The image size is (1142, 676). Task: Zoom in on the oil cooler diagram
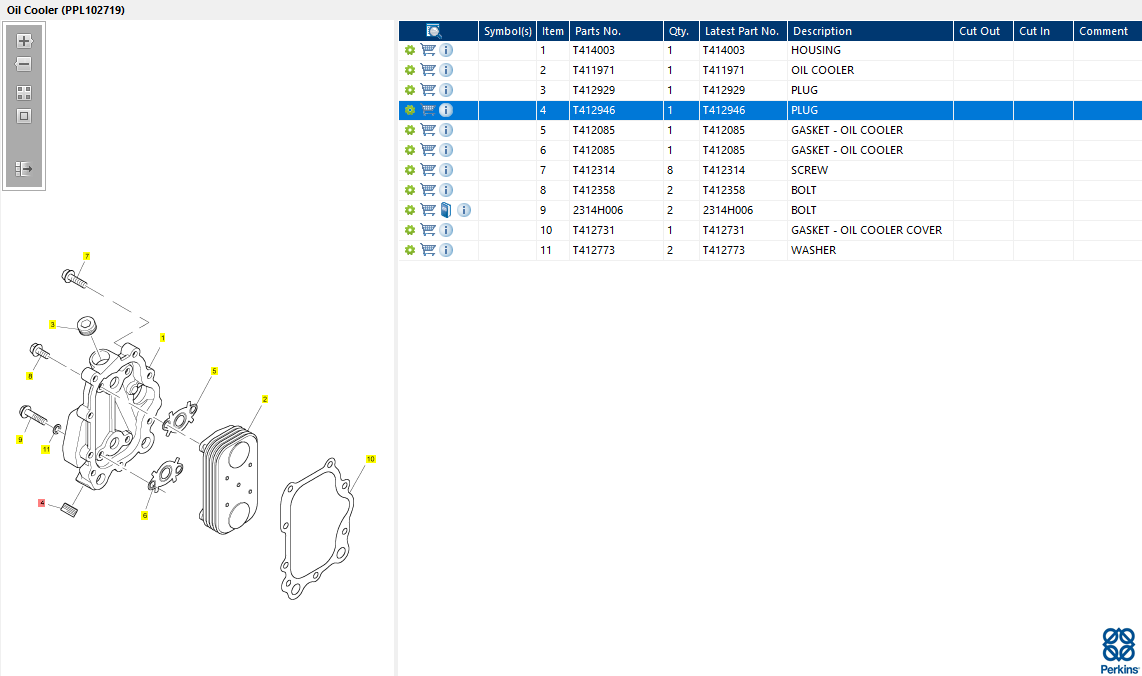24,41
